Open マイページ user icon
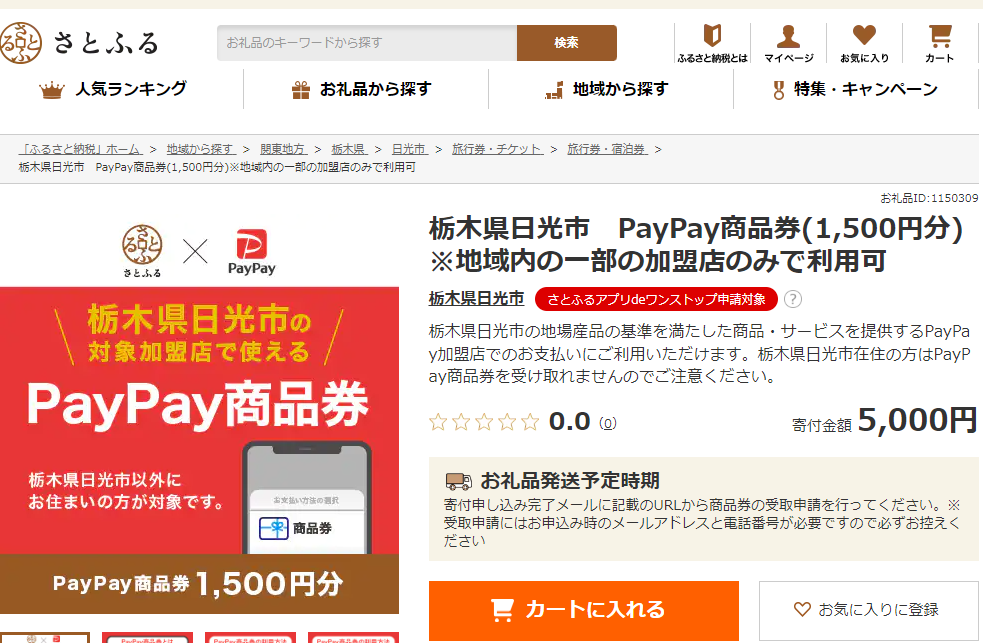 coord(789,43)
